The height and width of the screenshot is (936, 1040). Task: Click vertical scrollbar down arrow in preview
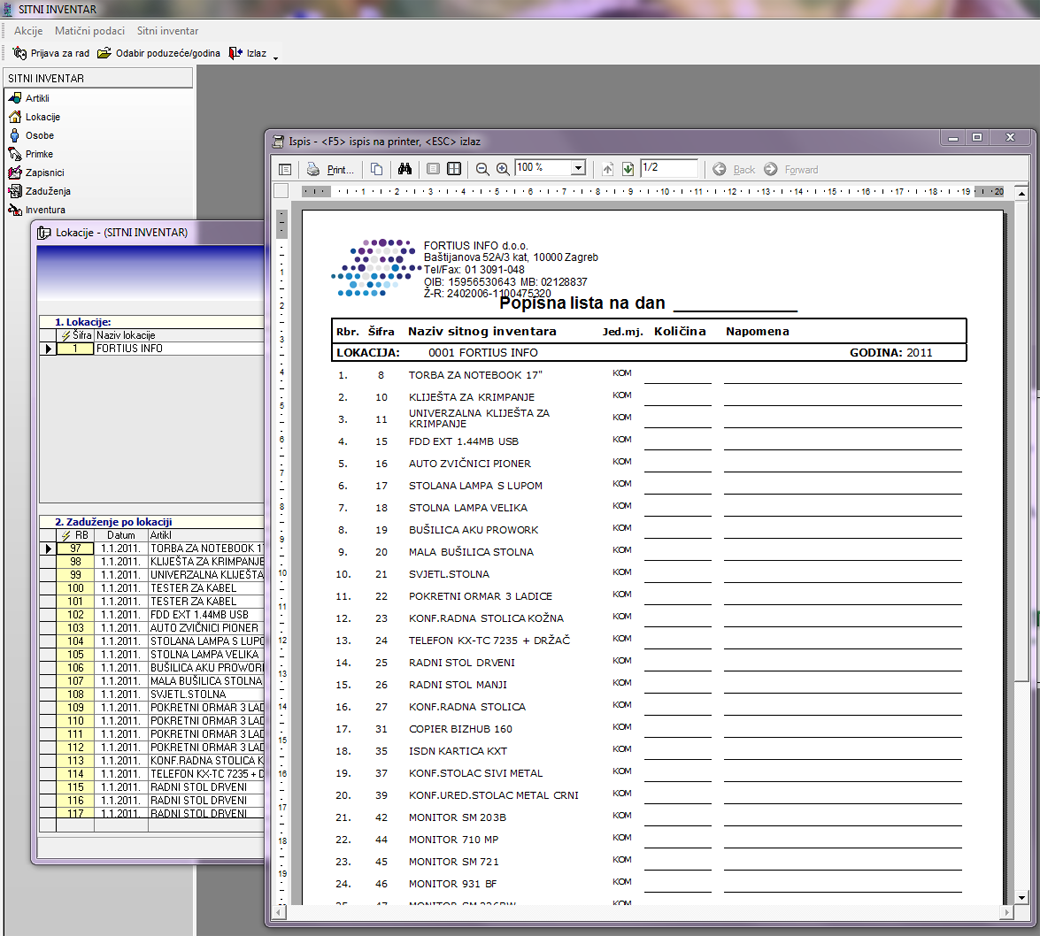tap(1022, 898)
